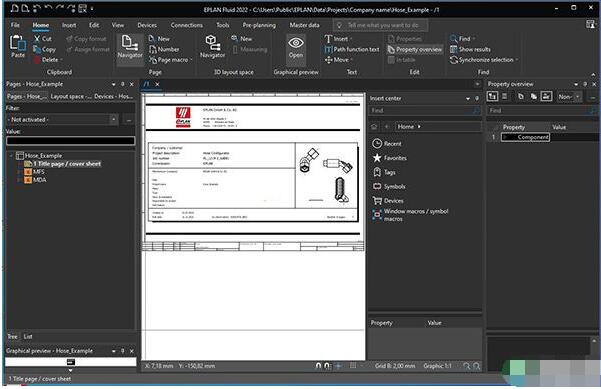Pin the Pages - Hose_Example panel
The image size is (601, 389).
click(123, 84)
